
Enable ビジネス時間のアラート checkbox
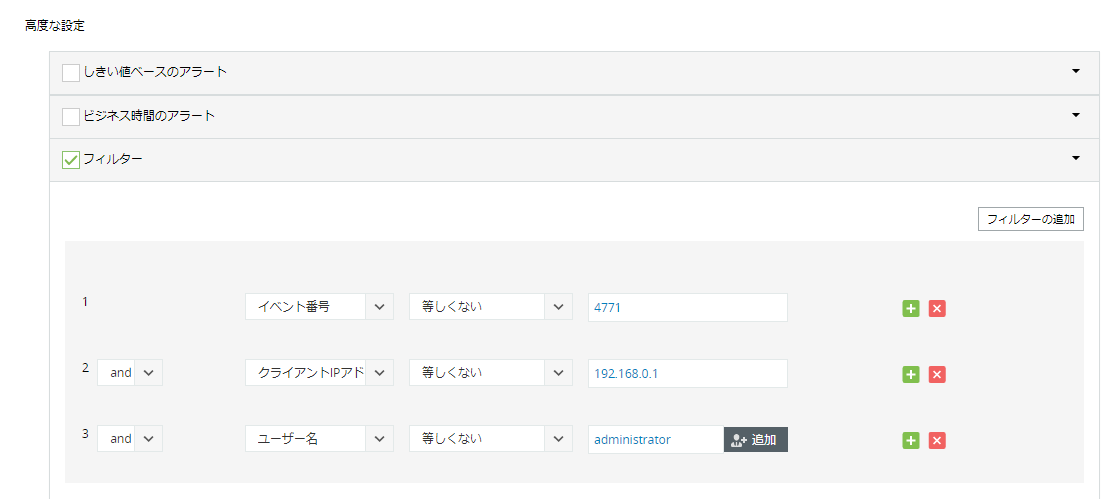[71, 117]
